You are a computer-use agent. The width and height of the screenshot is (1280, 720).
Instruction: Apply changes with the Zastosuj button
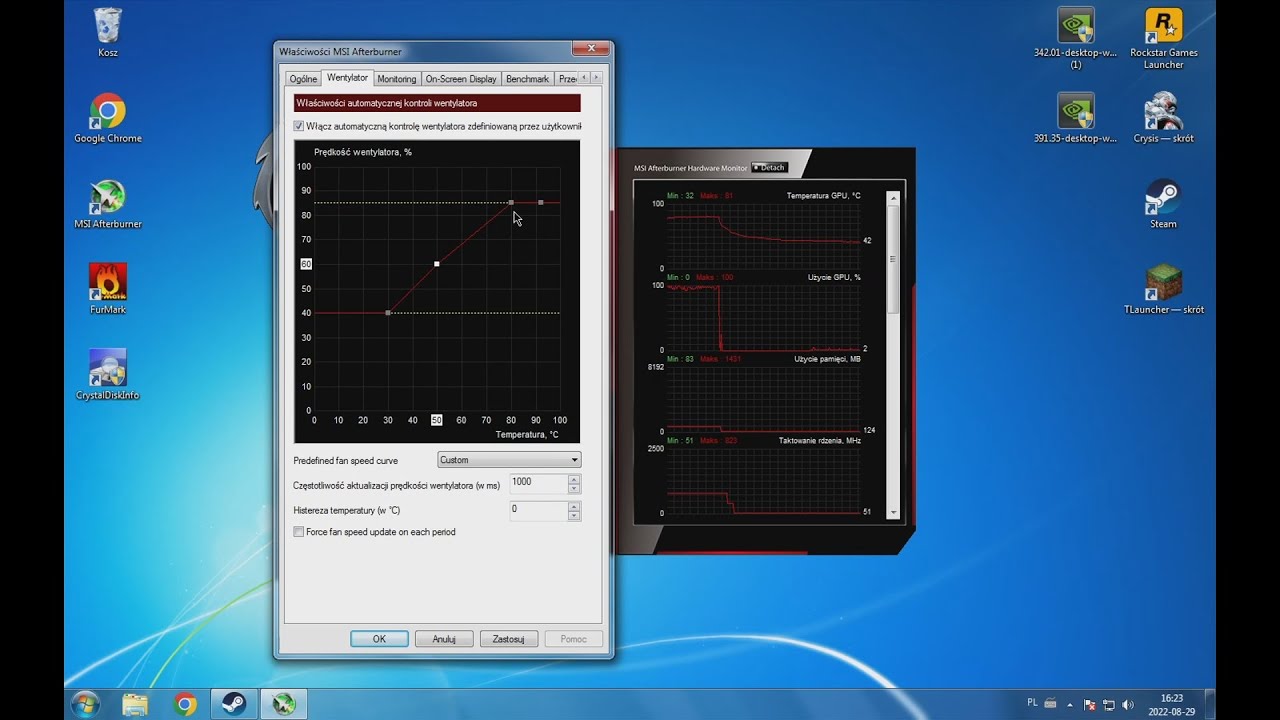(x=509, y=638)
